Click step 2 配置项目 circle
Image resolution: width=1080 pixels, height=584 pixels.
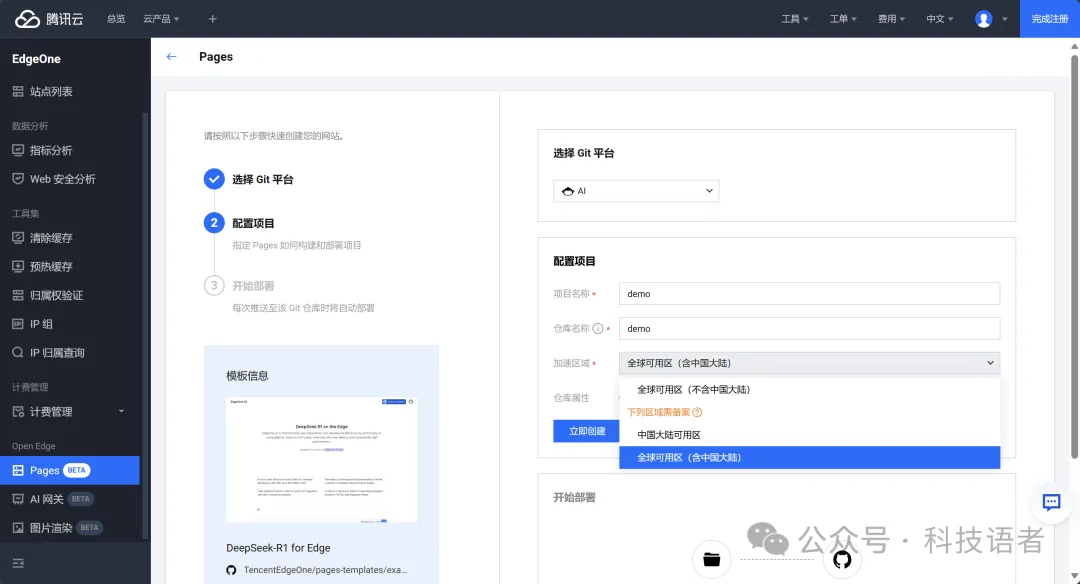[214, 222]
